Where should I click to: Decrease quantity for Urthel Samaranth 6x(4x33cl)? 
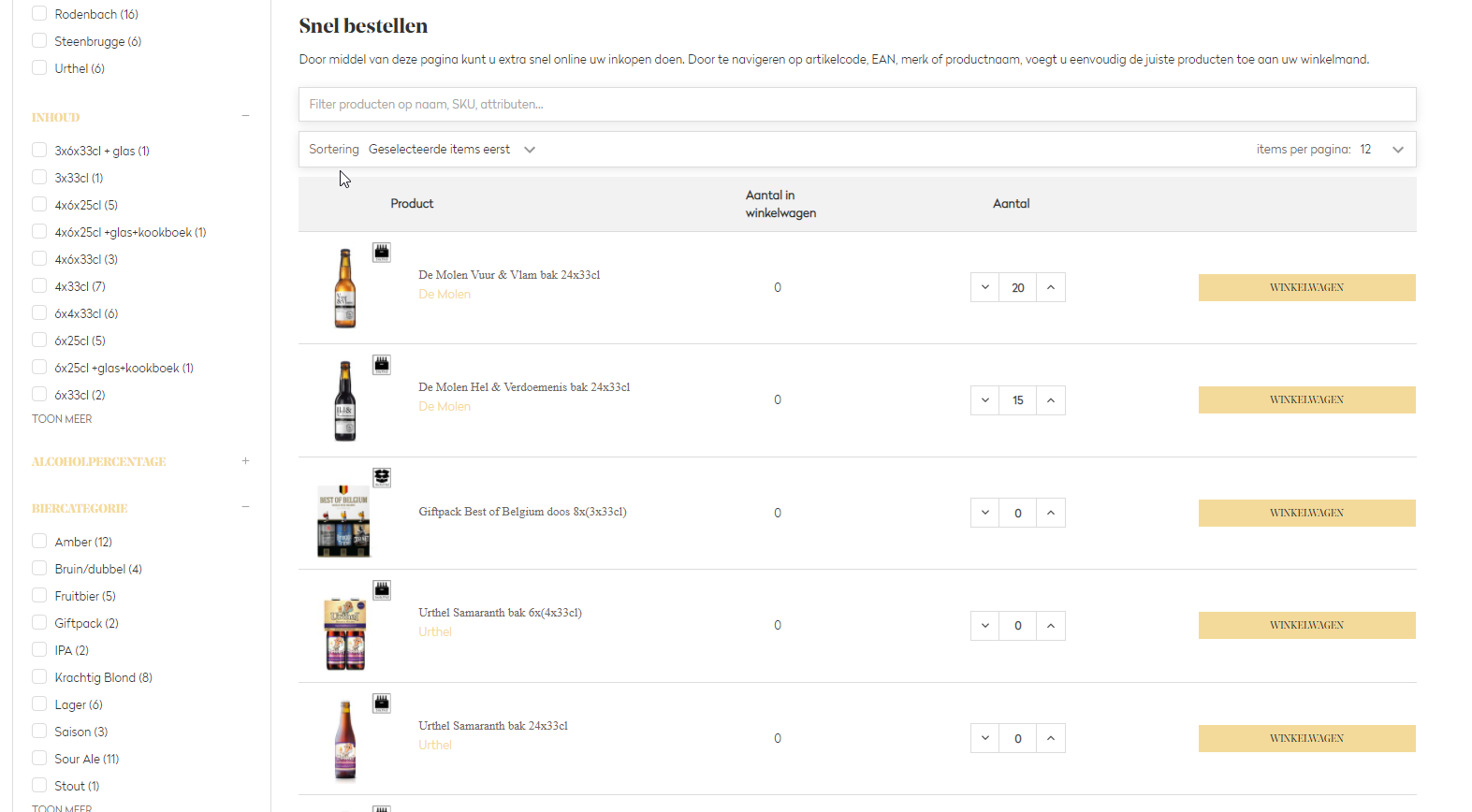click(x=985, y=626)
